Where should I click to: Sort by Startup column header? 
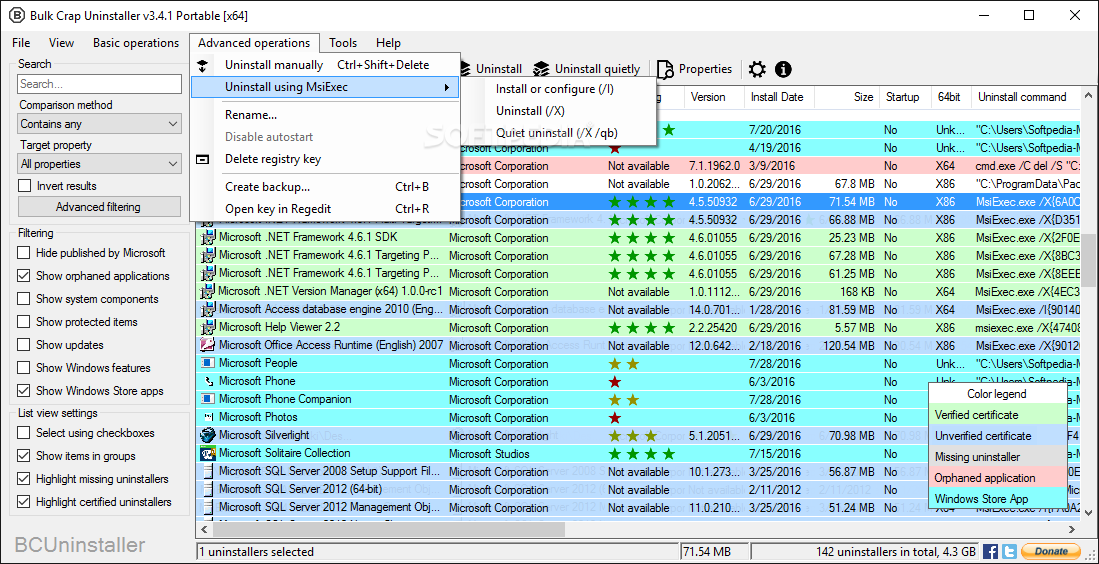point(903,97)
